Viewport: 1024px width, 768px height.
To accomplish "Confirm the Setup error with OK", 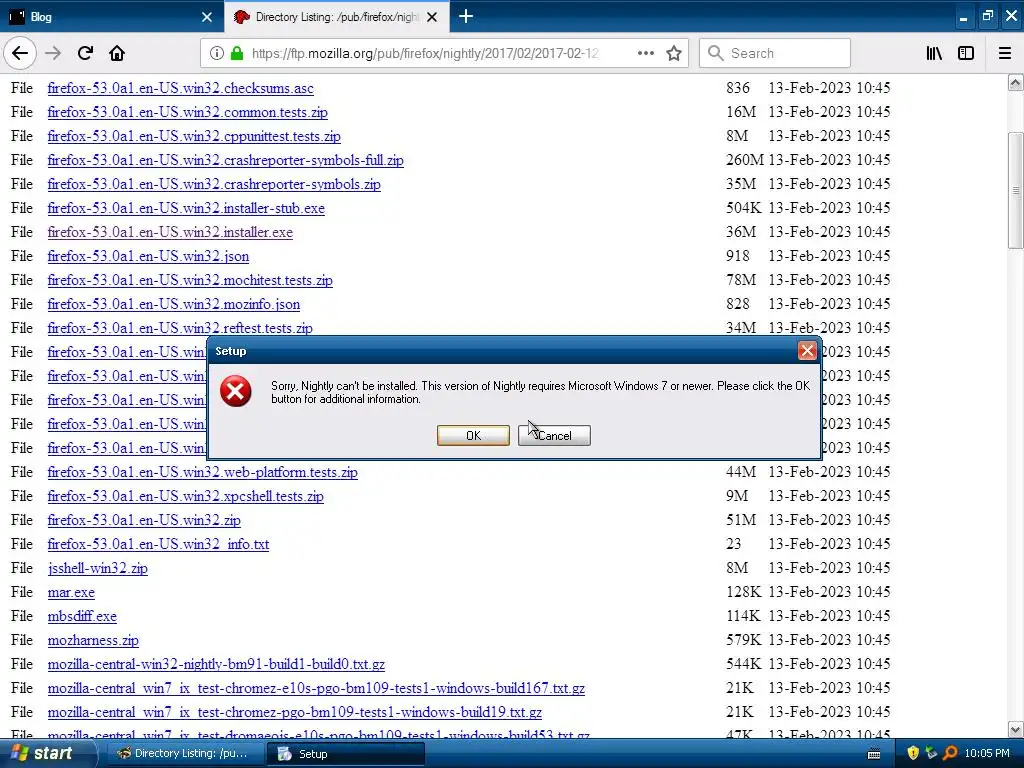I will click(x=473, y=436).
